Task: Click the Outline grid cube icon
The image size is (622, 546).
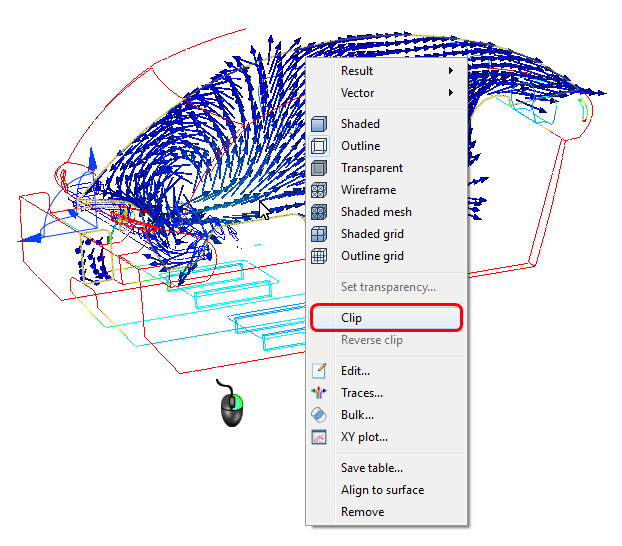Action: point(319,256)
